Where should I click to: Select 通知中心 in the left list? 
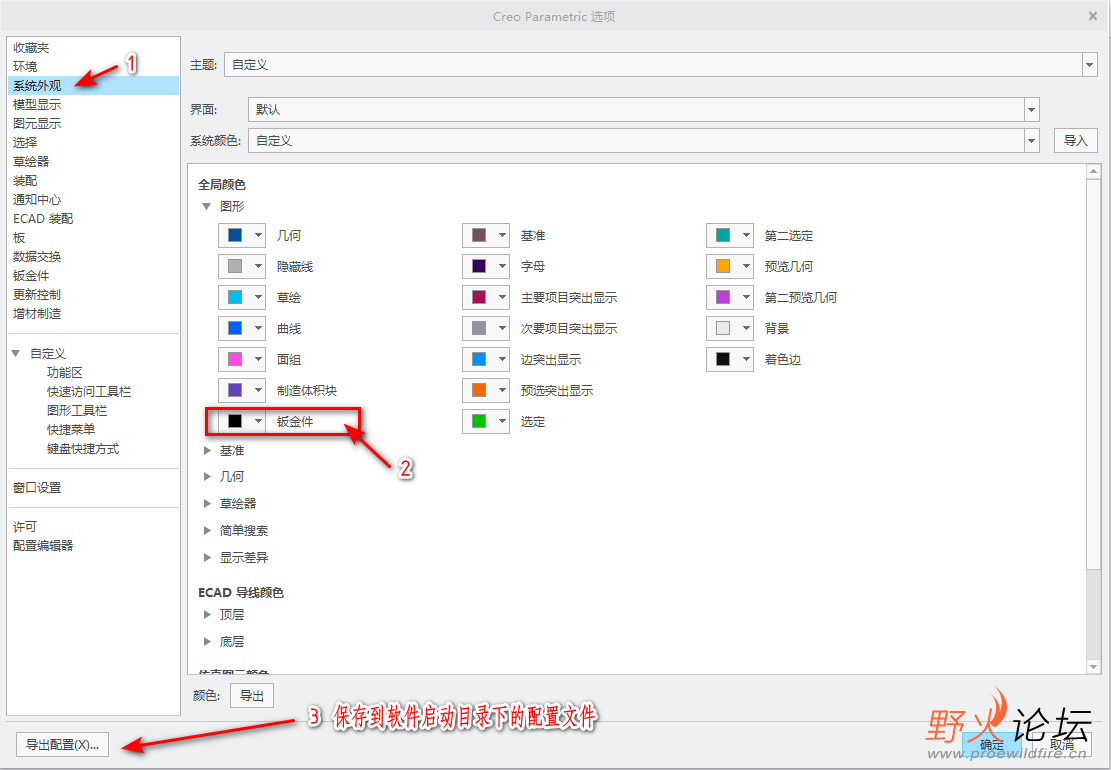(37, 200)
